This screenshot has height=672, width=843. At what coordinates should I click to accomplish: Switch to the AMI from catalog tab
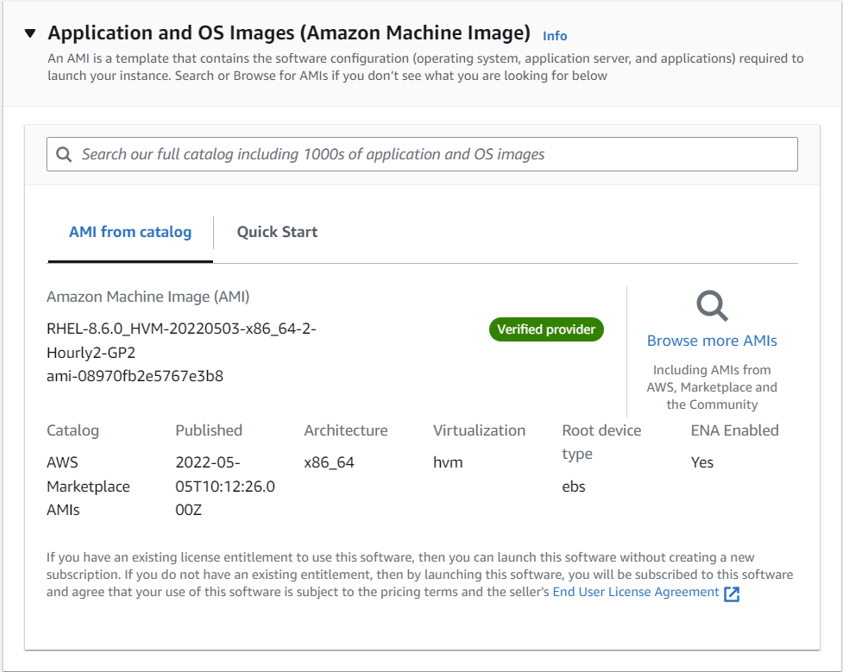pos(130,232)
